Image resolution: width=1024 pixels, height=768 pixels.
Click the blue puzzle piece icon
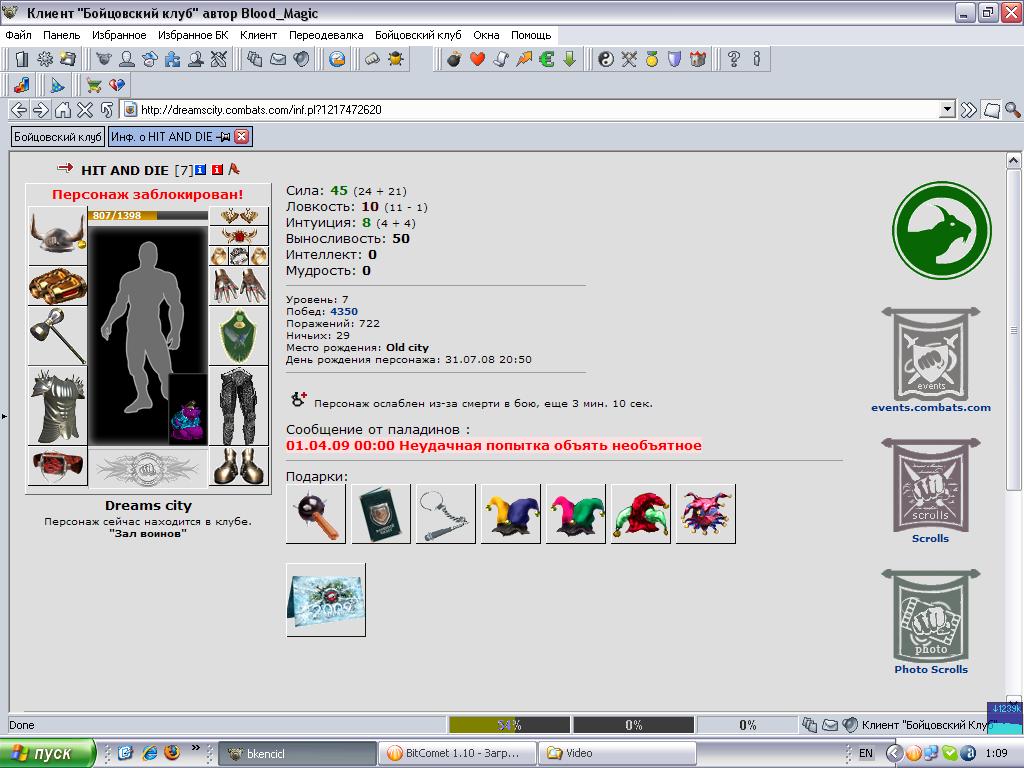tap(172, 59)
